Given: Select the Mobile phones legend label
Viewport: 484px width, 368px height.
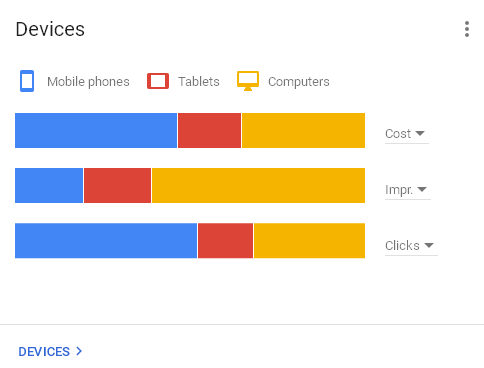Looking at the screenshot, I should pos(88,82).
